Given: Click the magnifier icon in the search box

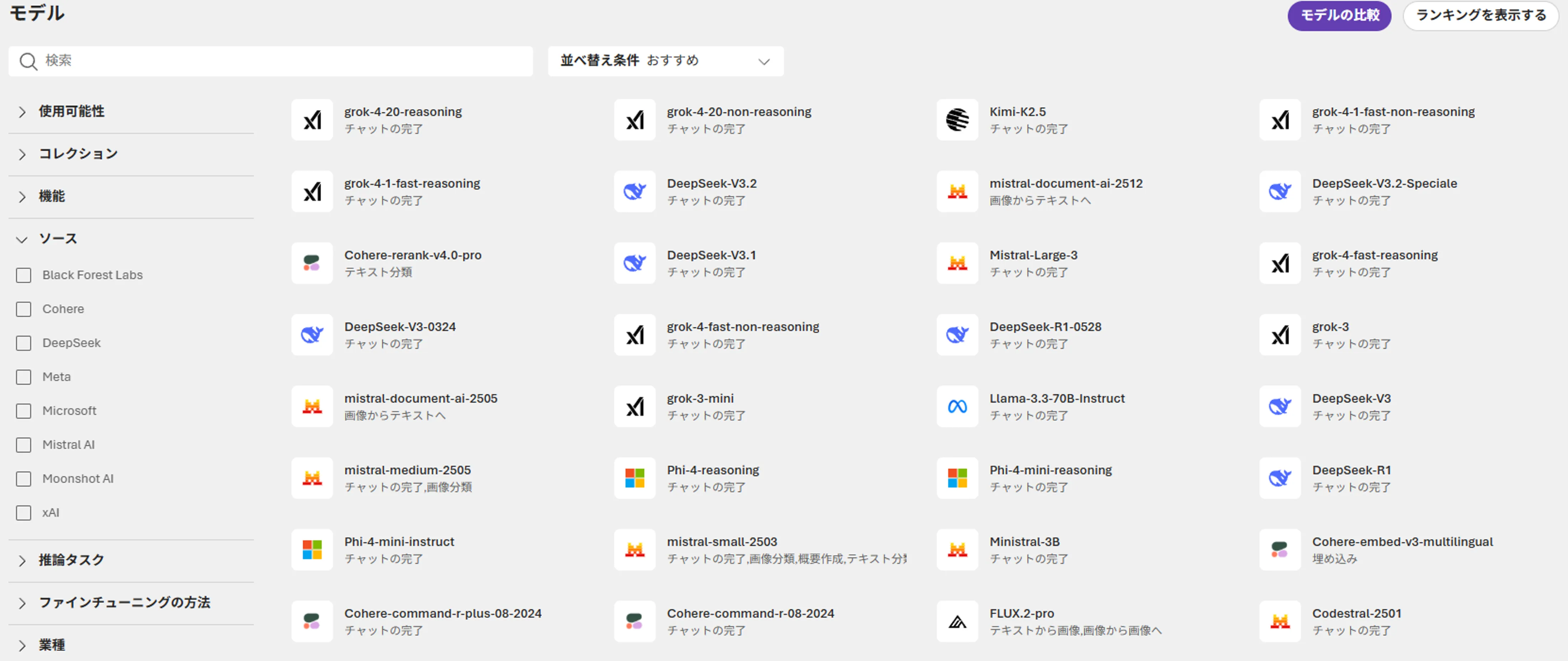Looking at the screenshot, I should (x=28, y=61).
